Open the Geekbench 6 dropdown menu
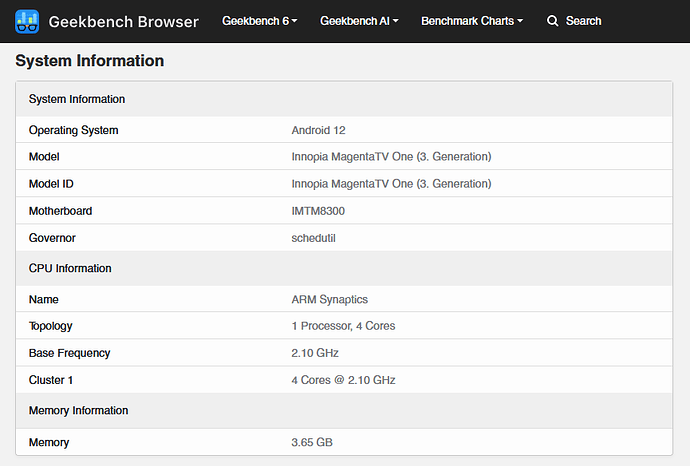The height and width of the screenshot is (466, 690). pos(260,21)
